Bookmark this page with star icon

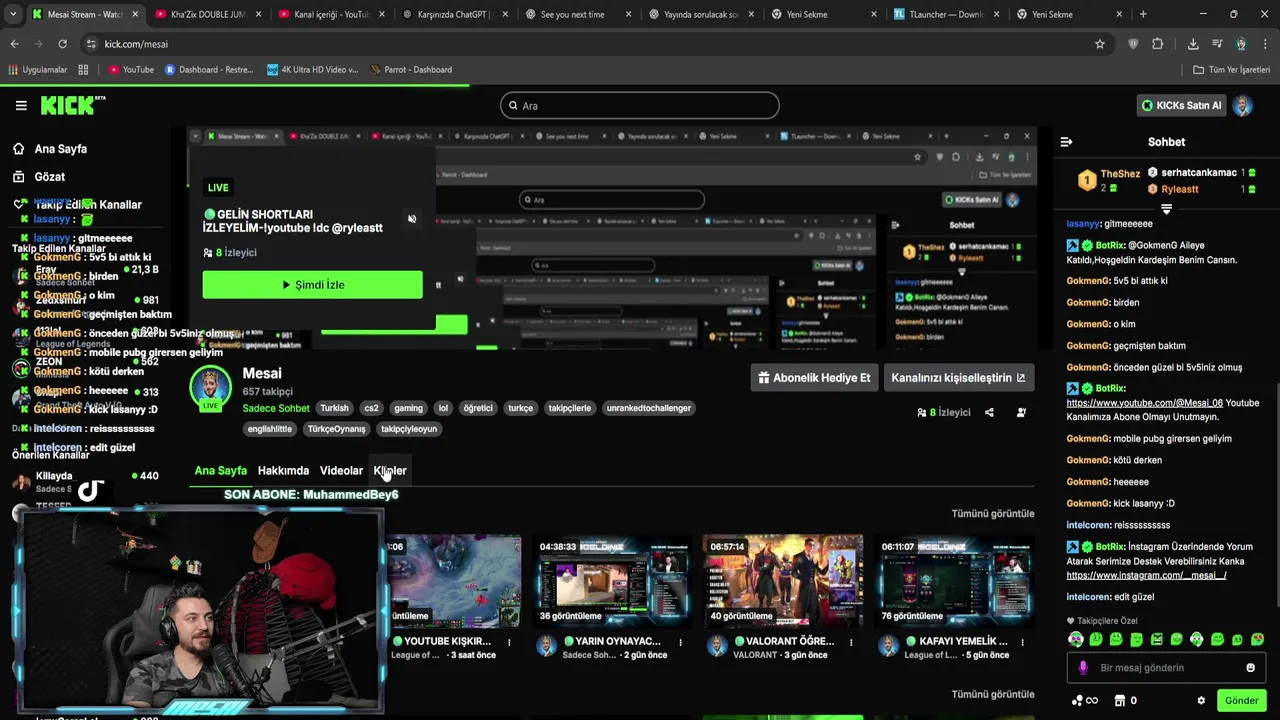pyautogui.click(x=1100, y=44)
